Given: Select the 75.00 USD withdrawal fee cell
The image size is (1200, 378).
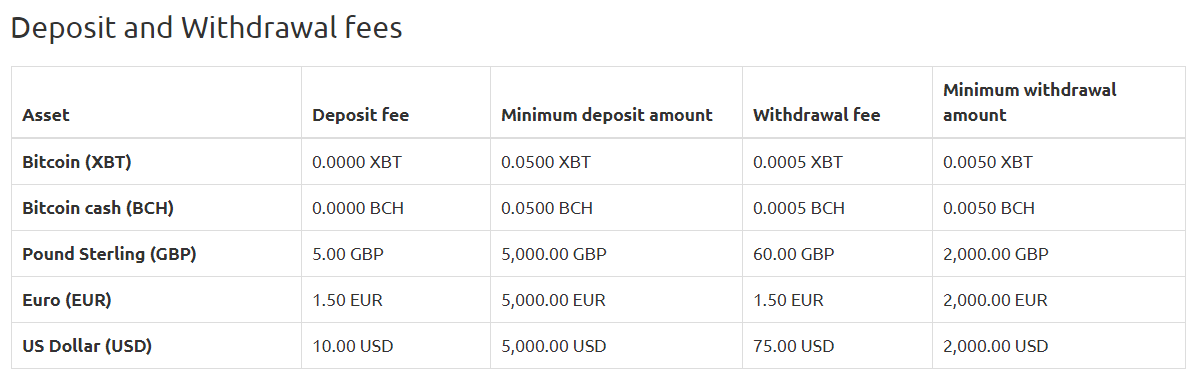Looking at the screenshot, I should click(x=793, y=346).
